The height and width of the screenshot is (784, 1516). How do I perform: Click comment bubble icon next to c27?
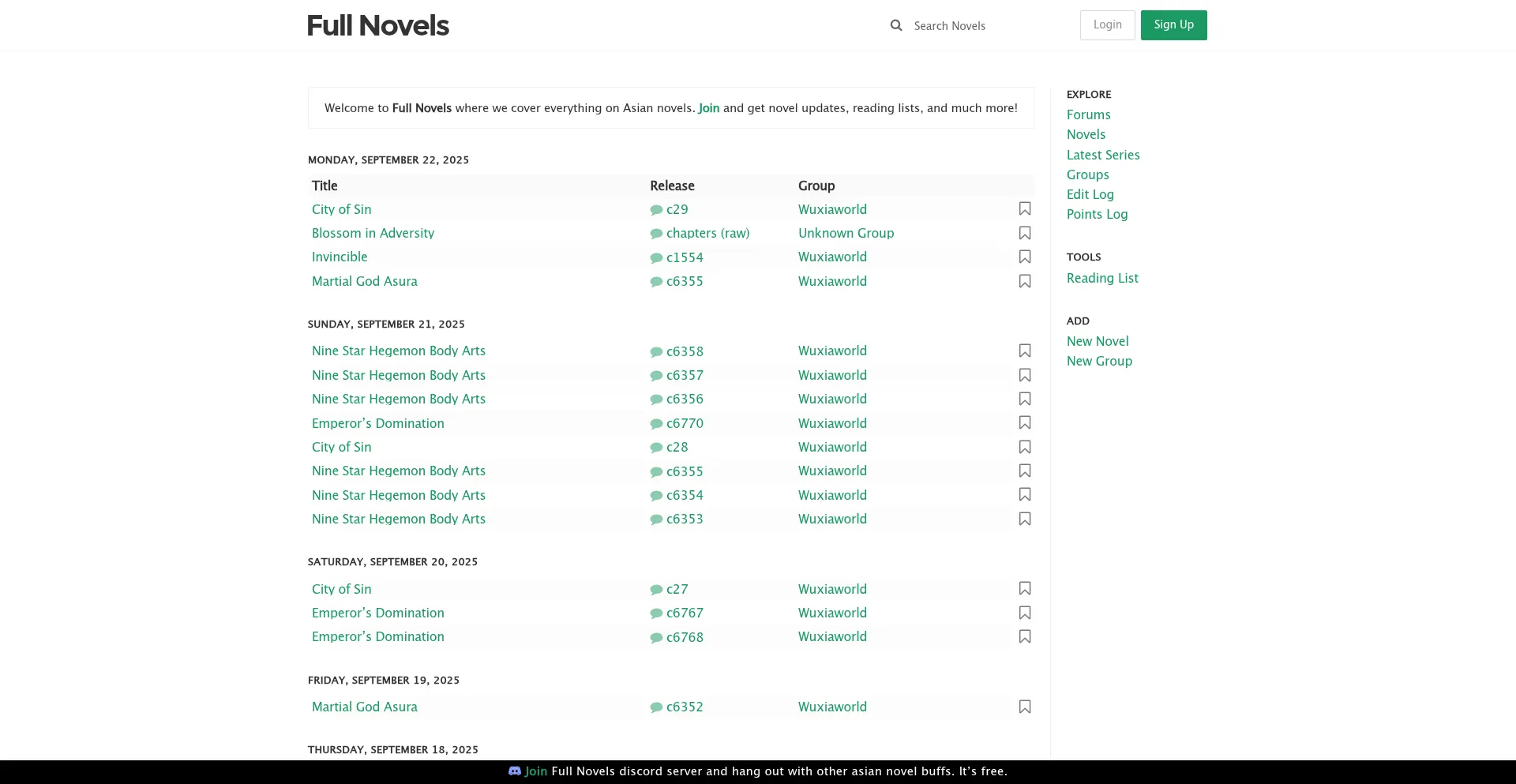click(x=656, y=590)
